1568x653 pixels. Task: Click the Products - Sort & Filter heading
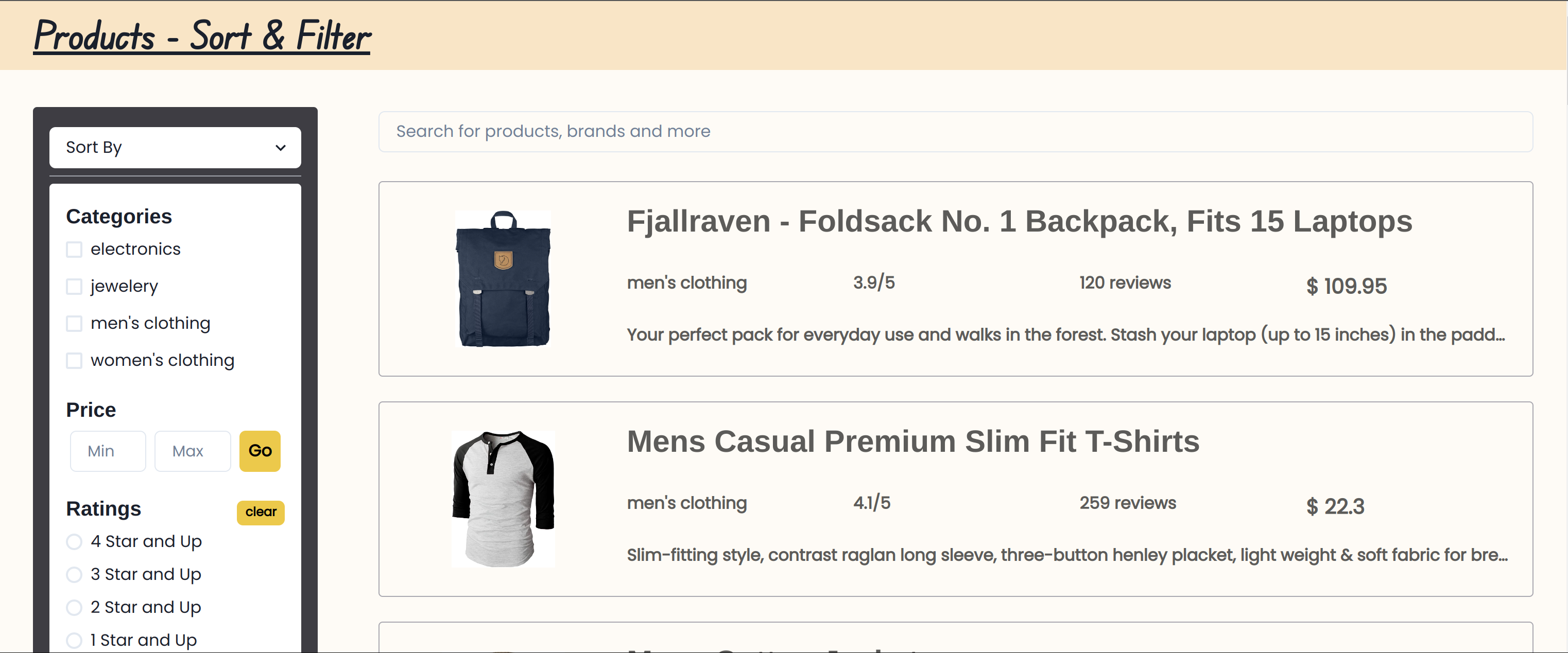(x=201, y=37)
